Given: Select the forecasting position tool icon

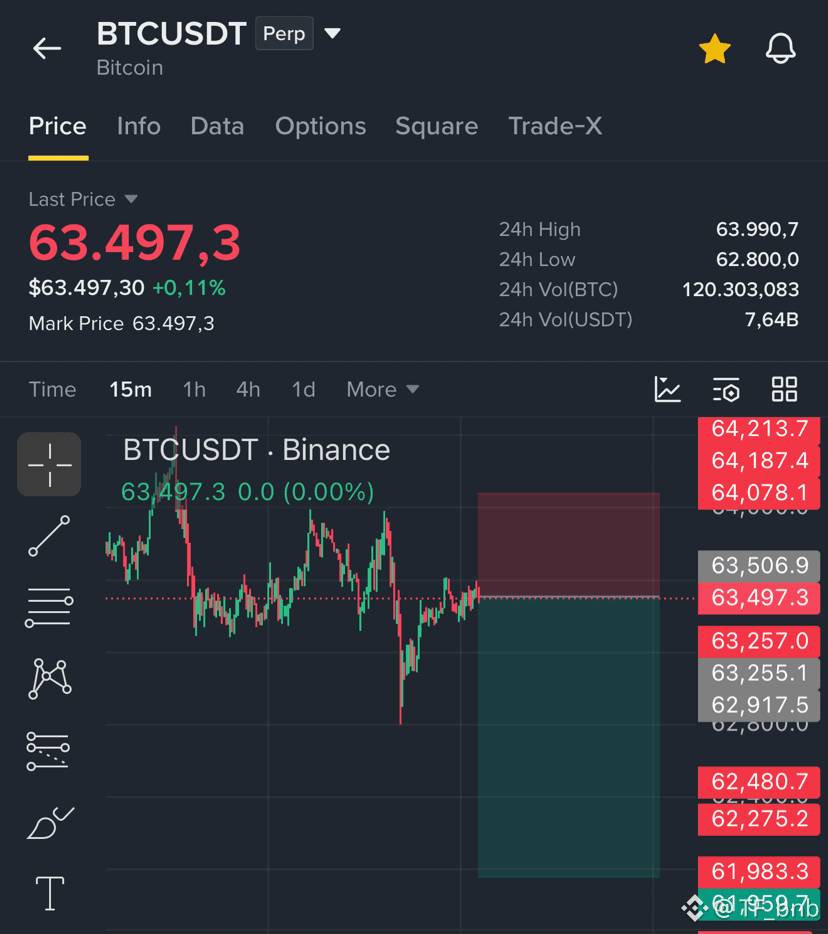Looking at the screenshot, I should point(48,751).
